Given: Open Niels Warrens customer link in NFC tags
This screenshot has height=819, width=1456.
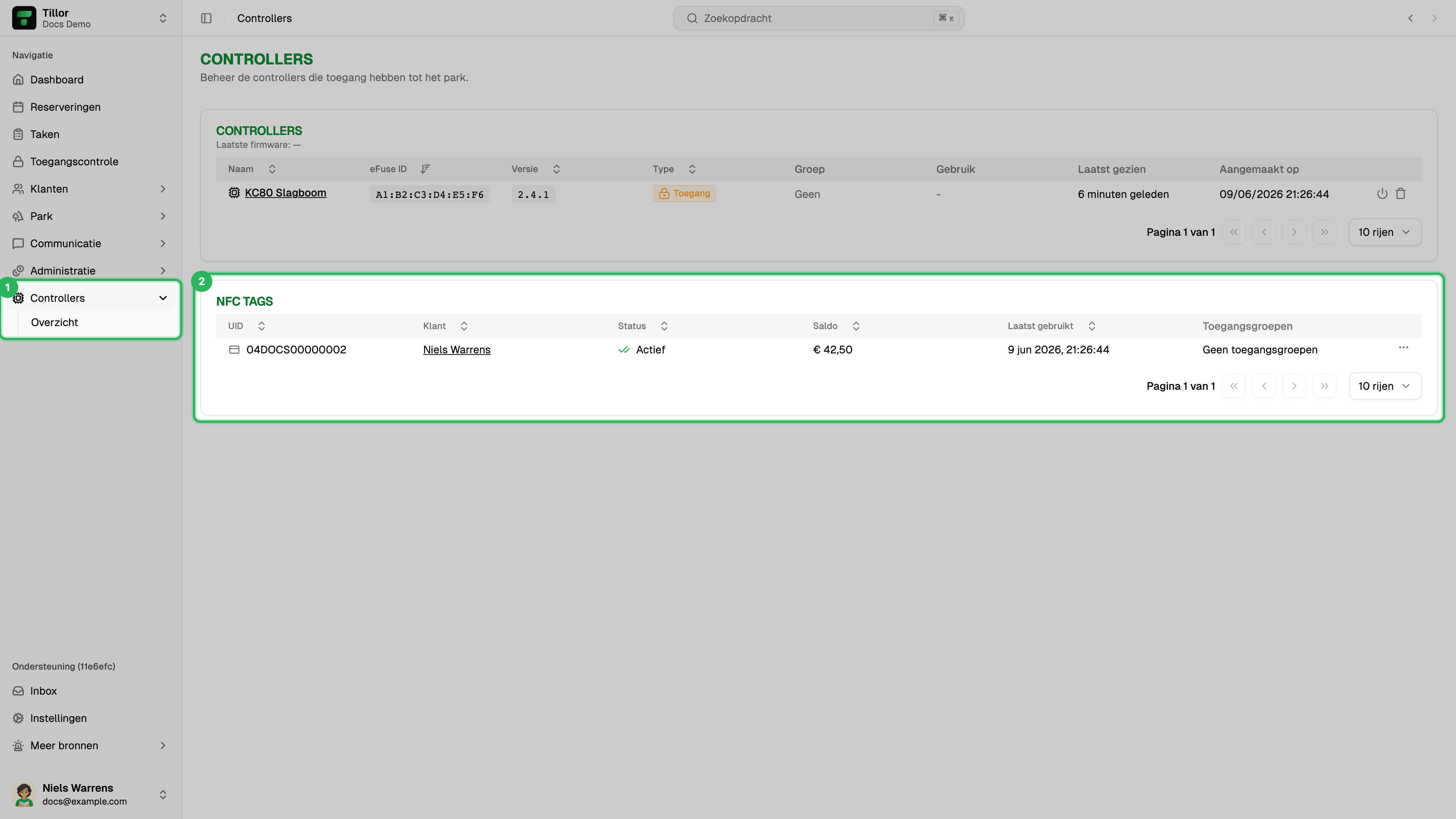Looking at the screenshot, I should tap(457, 350).
